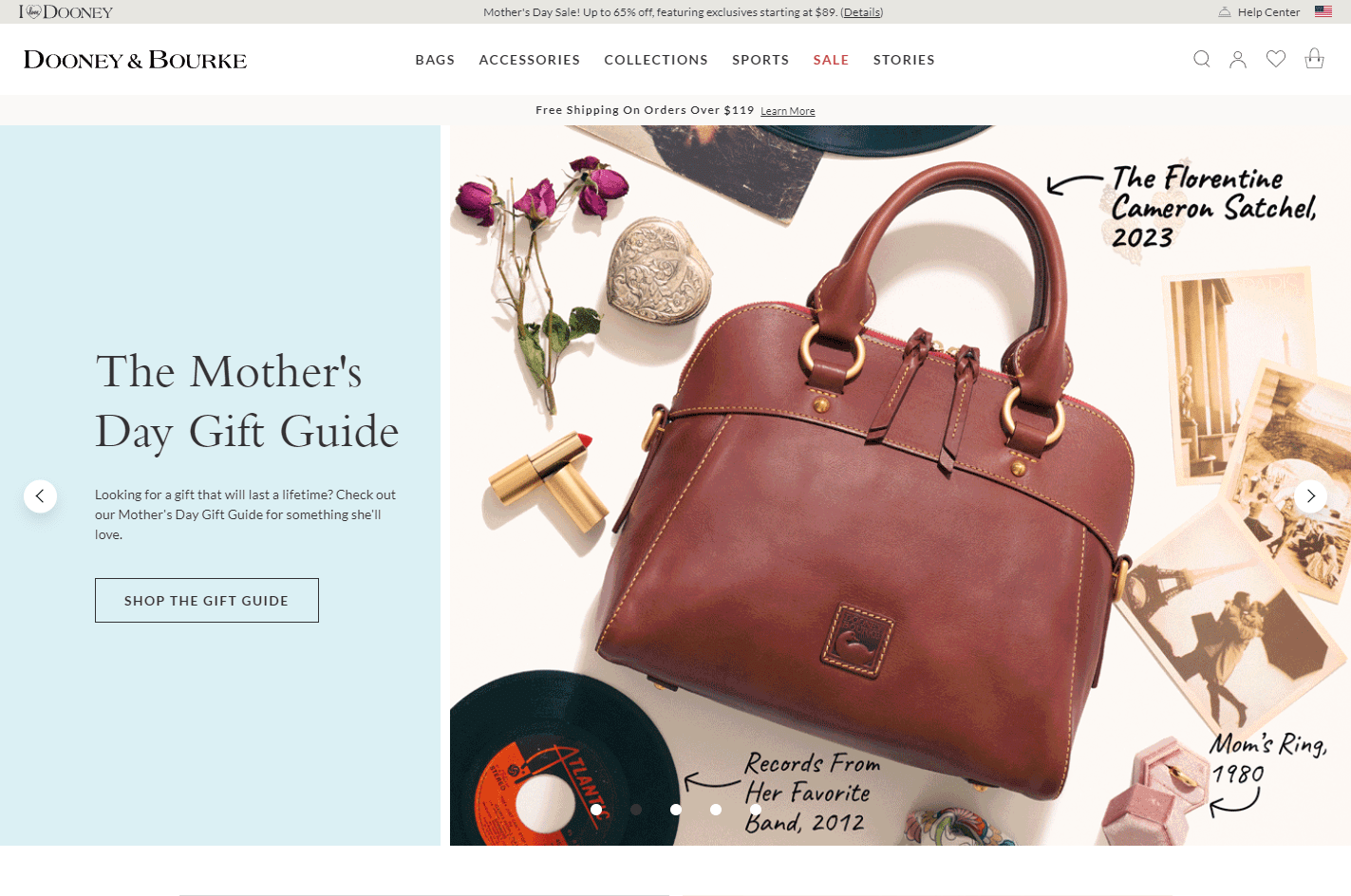
Task: Open the free shipping Learn More link
Action: [788, 111]
